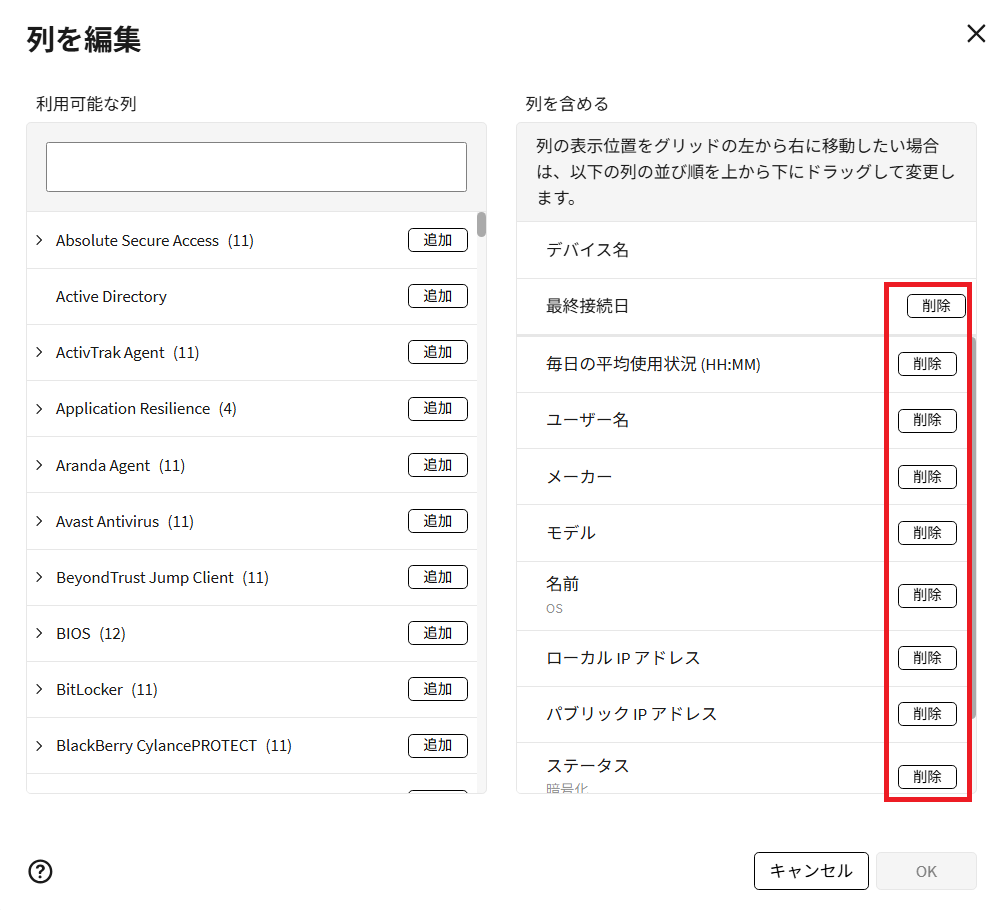Remove the メーカー column
1003x910 pixels.
pos(927,477)
